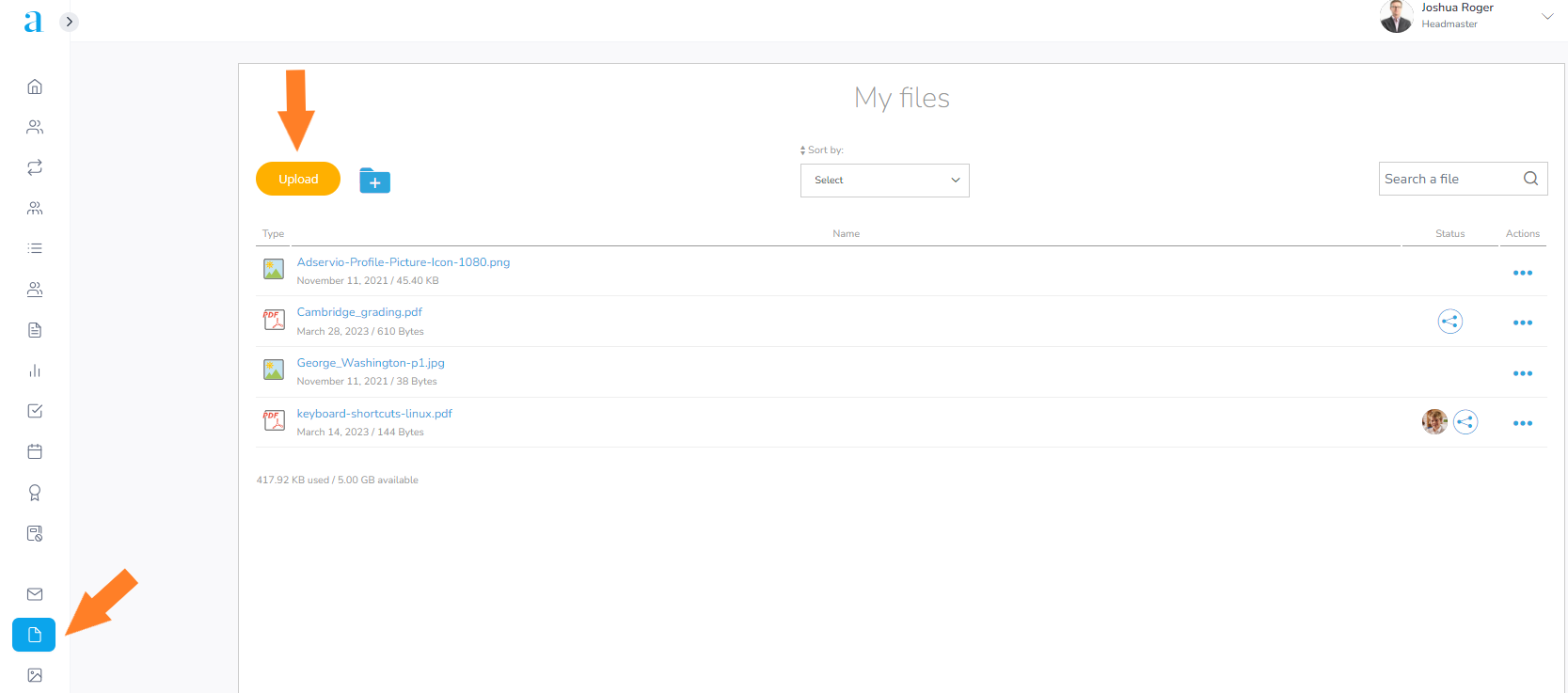
Task: Click PDF type icon for Cambridge_grading.pdf
Action: click(274, 321)
